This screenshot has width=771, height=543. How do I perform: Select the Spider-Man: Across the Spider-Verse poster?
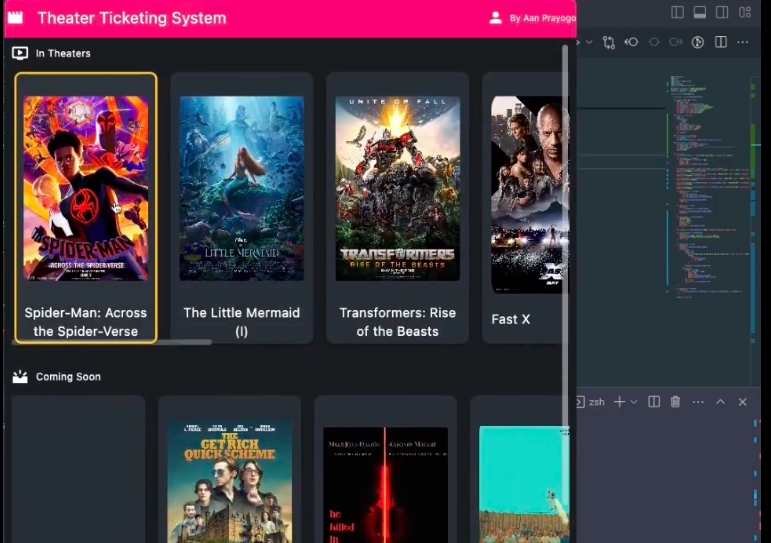86,188
